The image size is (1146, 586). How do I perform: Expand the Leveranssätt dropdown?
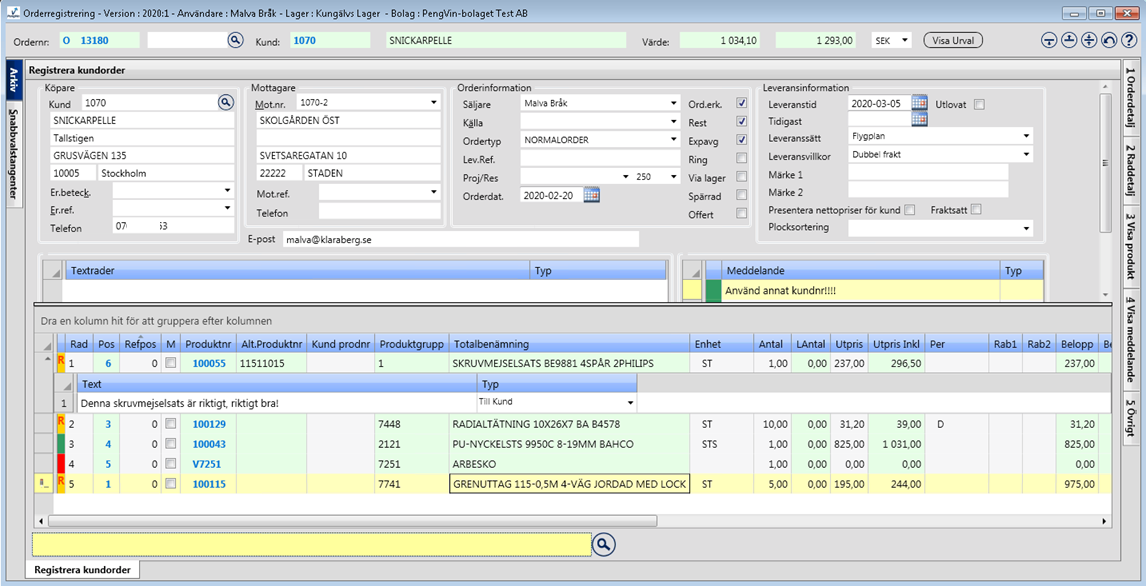[x=1026, y=137]
